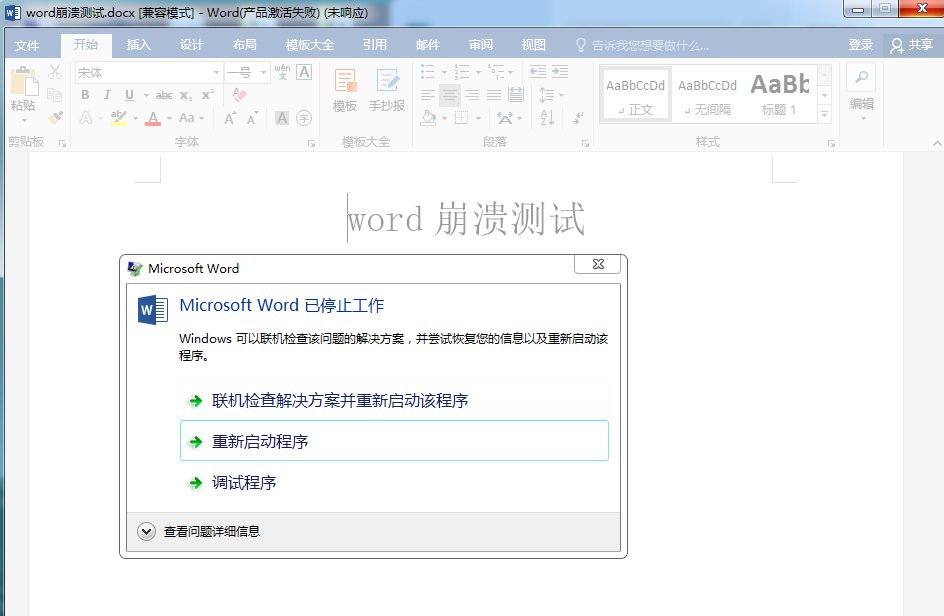Center the paragraph text

pos(450,95)
